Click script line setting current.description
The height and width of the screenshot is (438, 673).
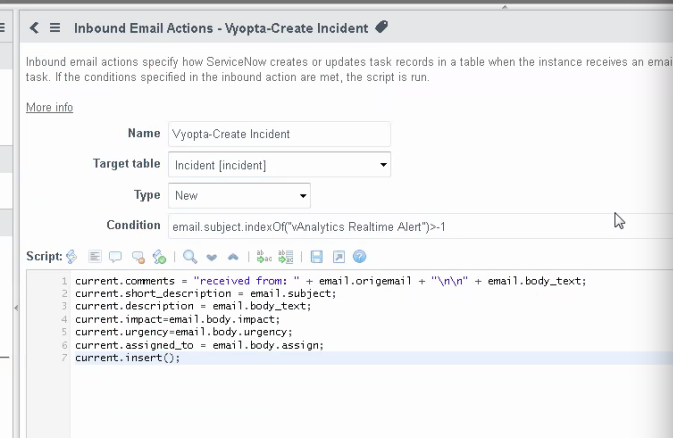(193, 306)
